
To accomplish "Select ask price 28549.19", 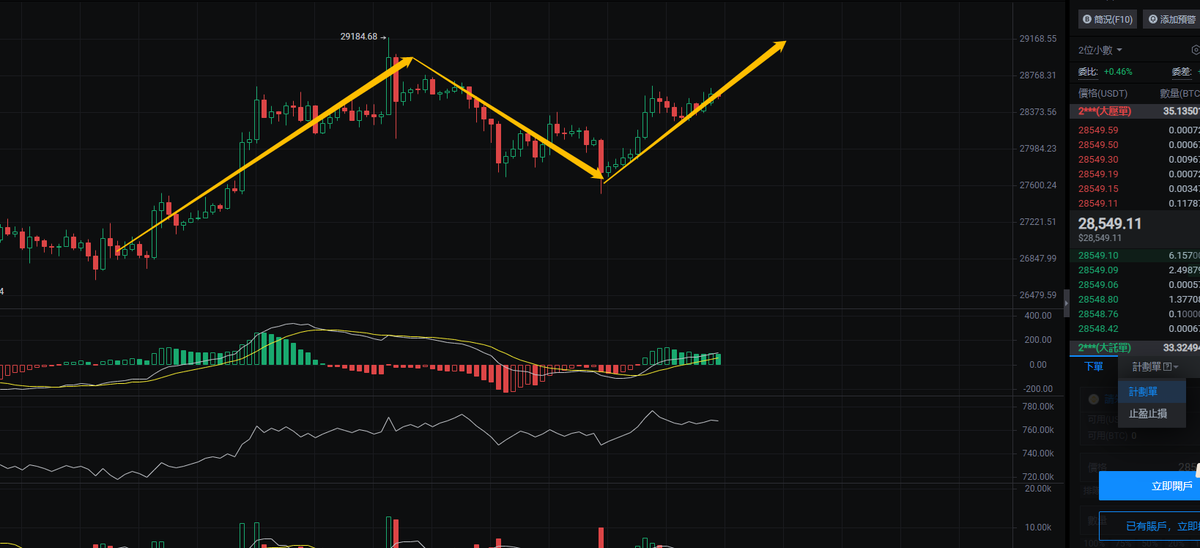I will [1098, 174].
